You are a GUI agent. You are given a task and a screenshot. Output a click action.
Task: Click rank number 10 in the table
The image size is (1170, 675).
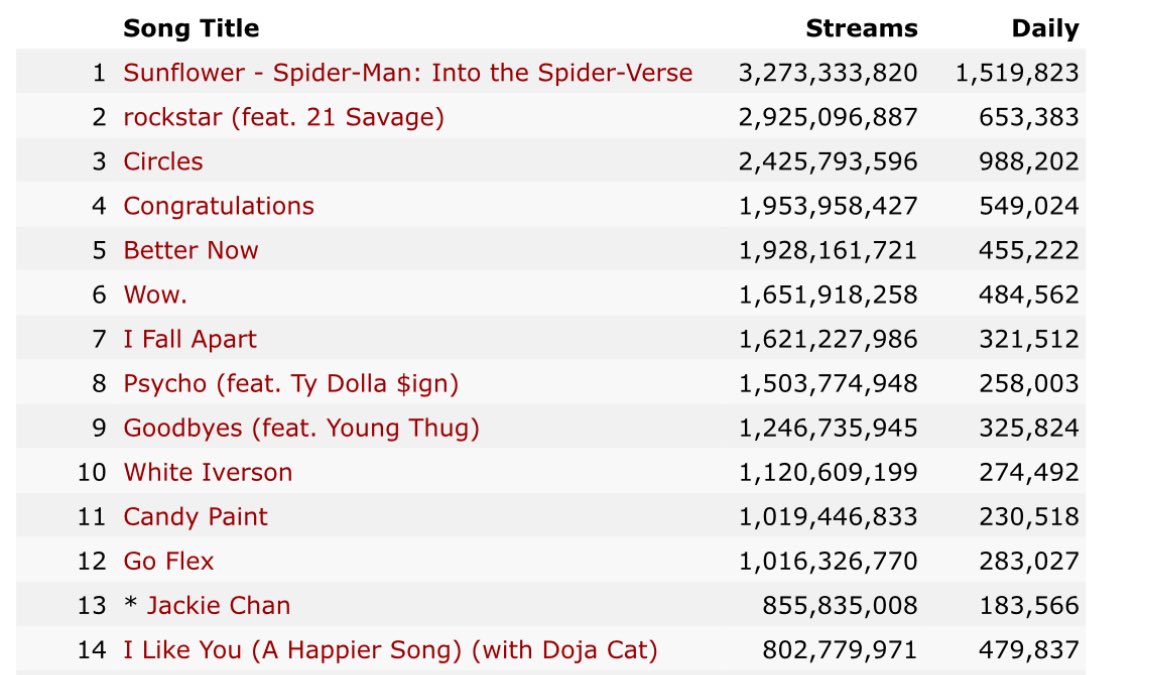point(92,472)
